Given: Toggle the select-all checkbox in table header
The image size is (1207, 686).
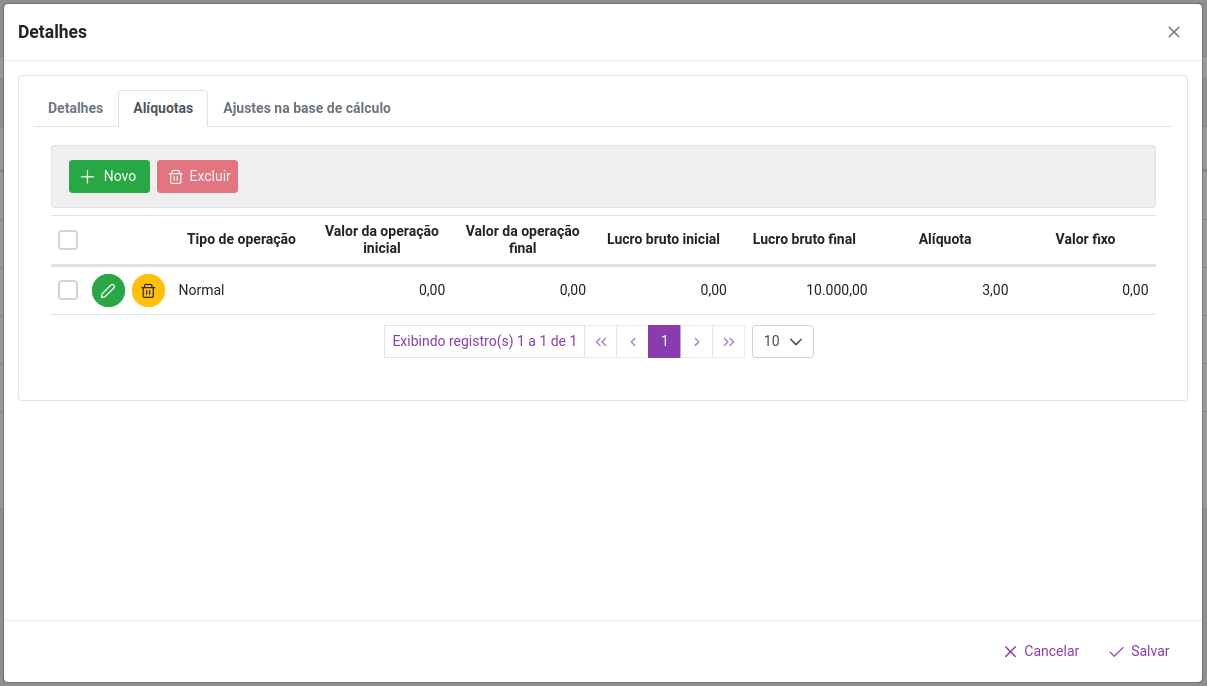Looking at the screenshot, I should [68, 240].
